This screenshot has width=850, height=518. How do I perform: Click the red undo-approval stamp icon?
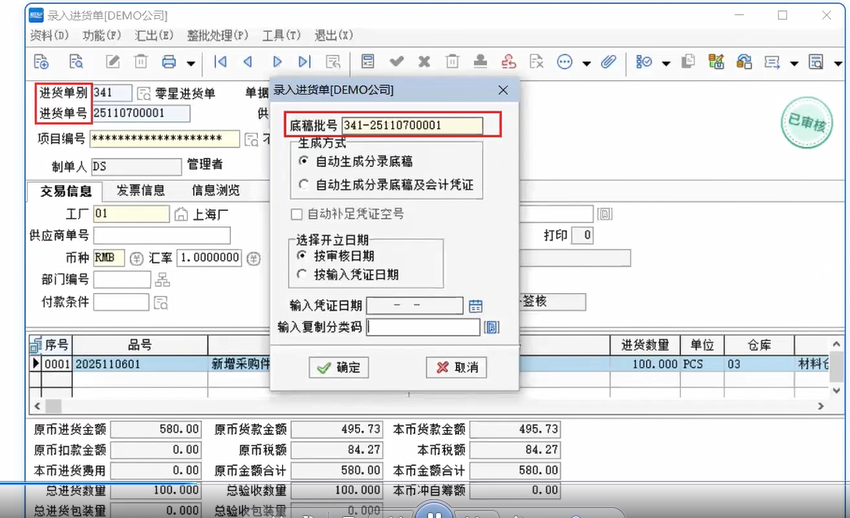coord(508,61)
